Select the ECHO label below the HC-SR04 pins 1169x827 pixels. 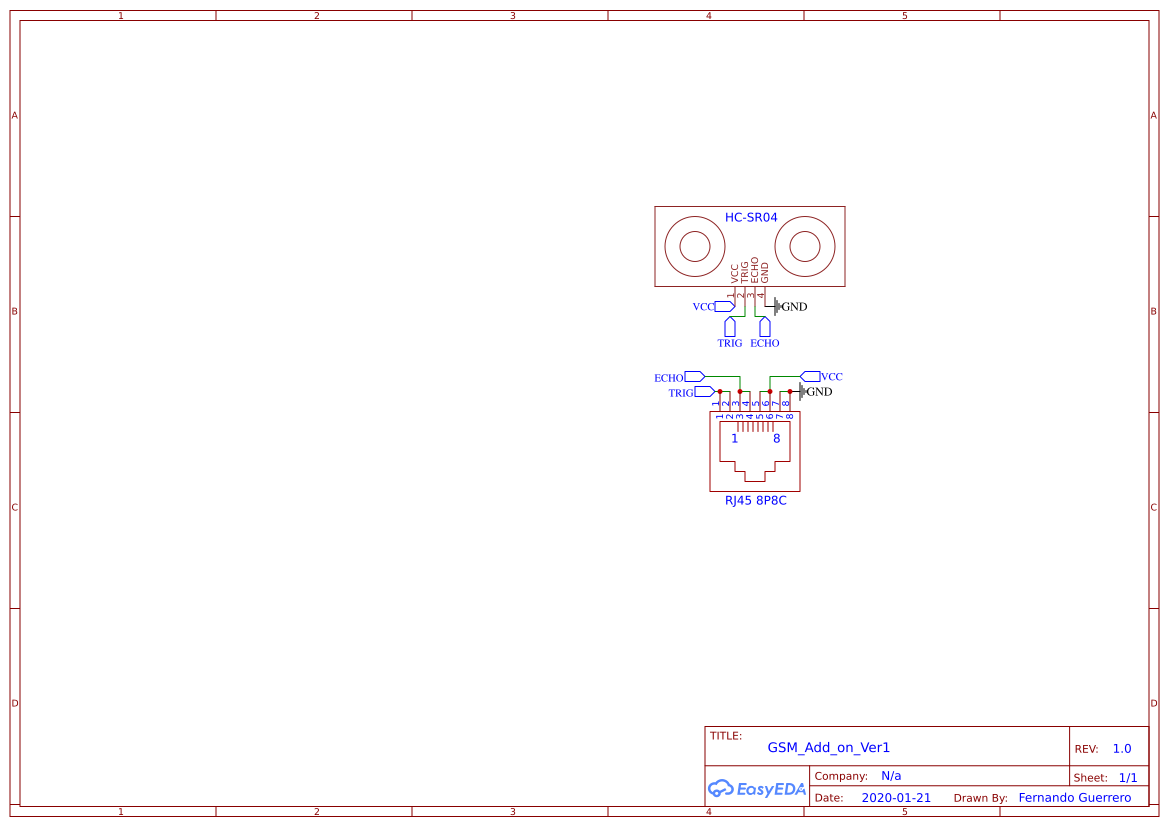pos(764,343)
